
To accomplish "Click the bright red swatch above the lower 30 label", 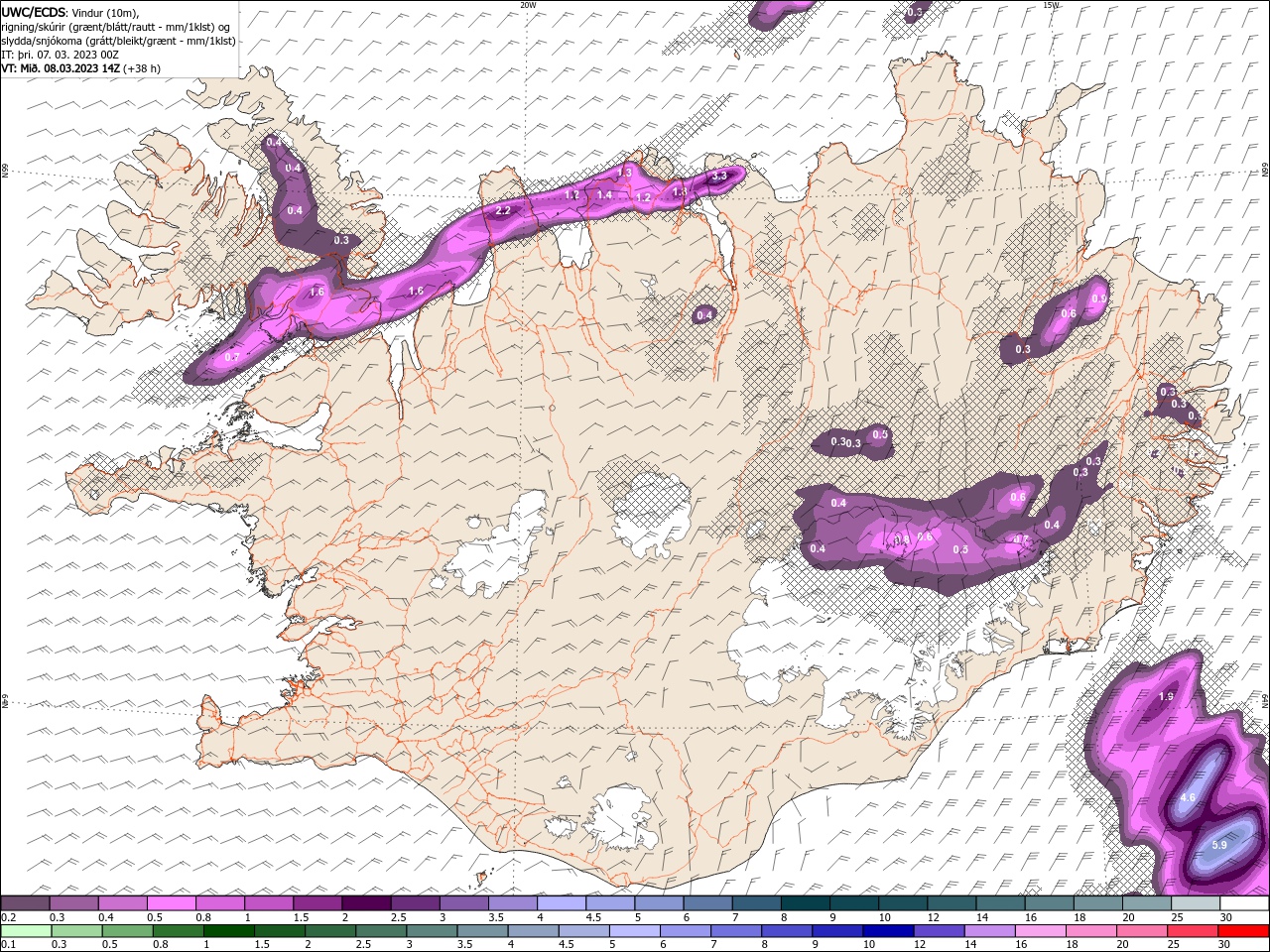I will (x=1244, y=931).
